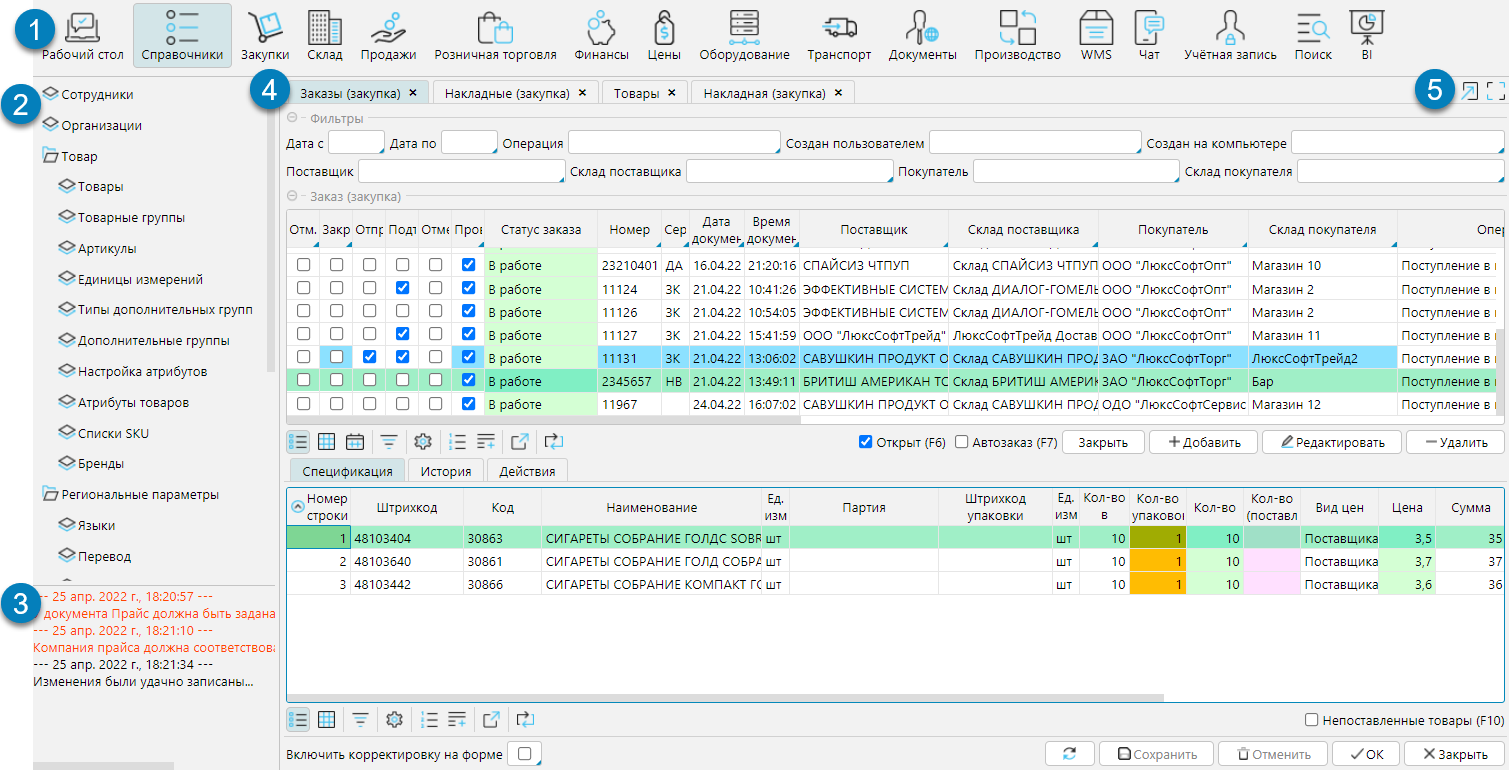Enable the Автозаказ (F7) checkbox

tap(962, 442)
